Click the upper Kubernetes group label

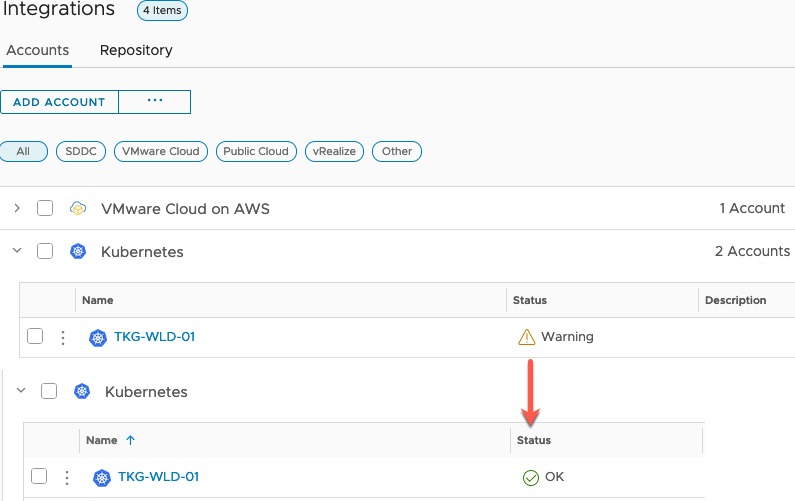tap(142, 252)
